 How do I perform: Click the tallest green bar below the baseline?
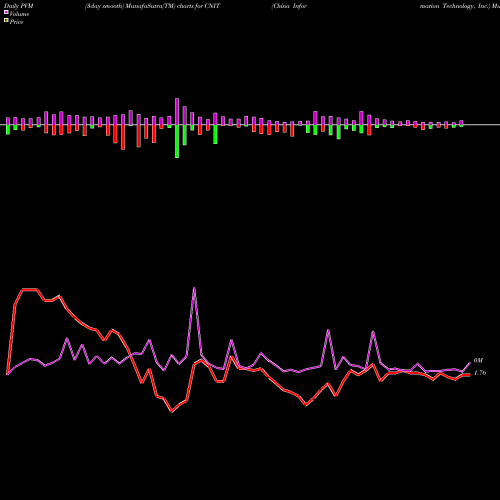pyautogui.click(x=177, y=141)
